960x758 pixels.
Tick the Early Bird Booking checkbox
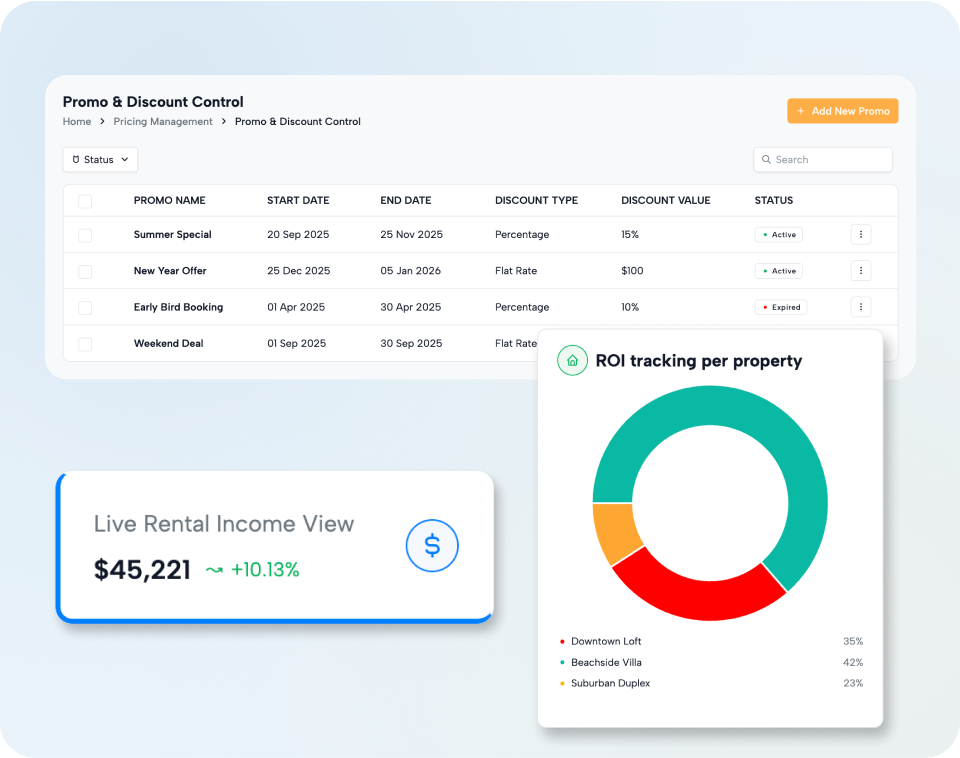[x=85, y=308]
